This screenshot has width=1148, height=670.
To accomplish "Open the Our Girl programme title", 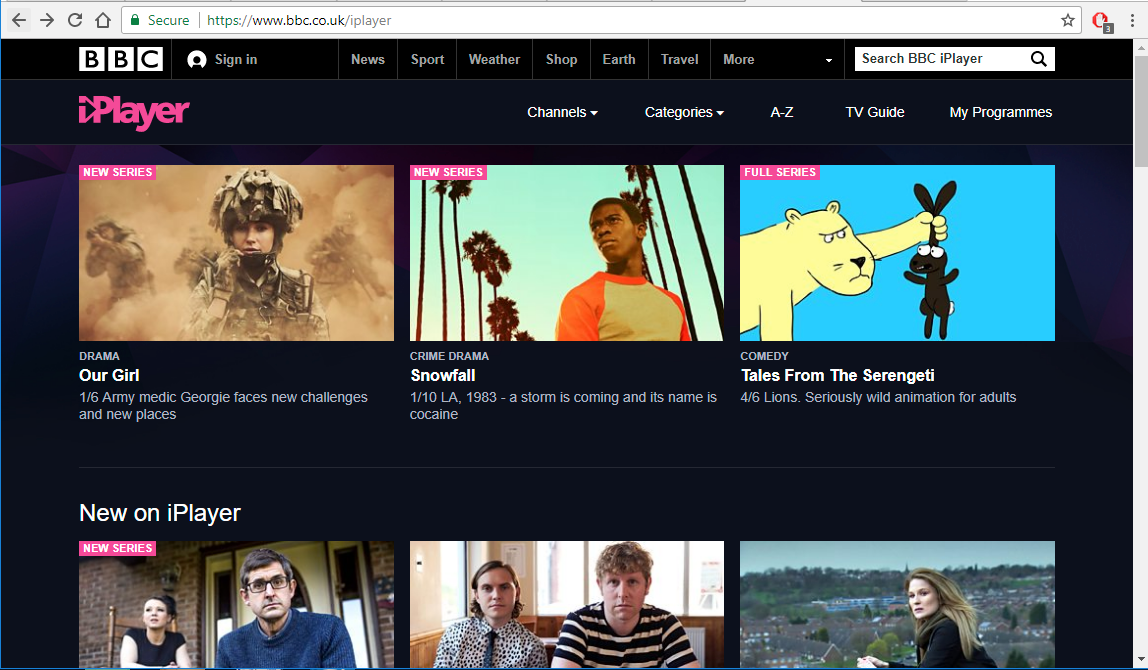I will [x=109, y=375].
